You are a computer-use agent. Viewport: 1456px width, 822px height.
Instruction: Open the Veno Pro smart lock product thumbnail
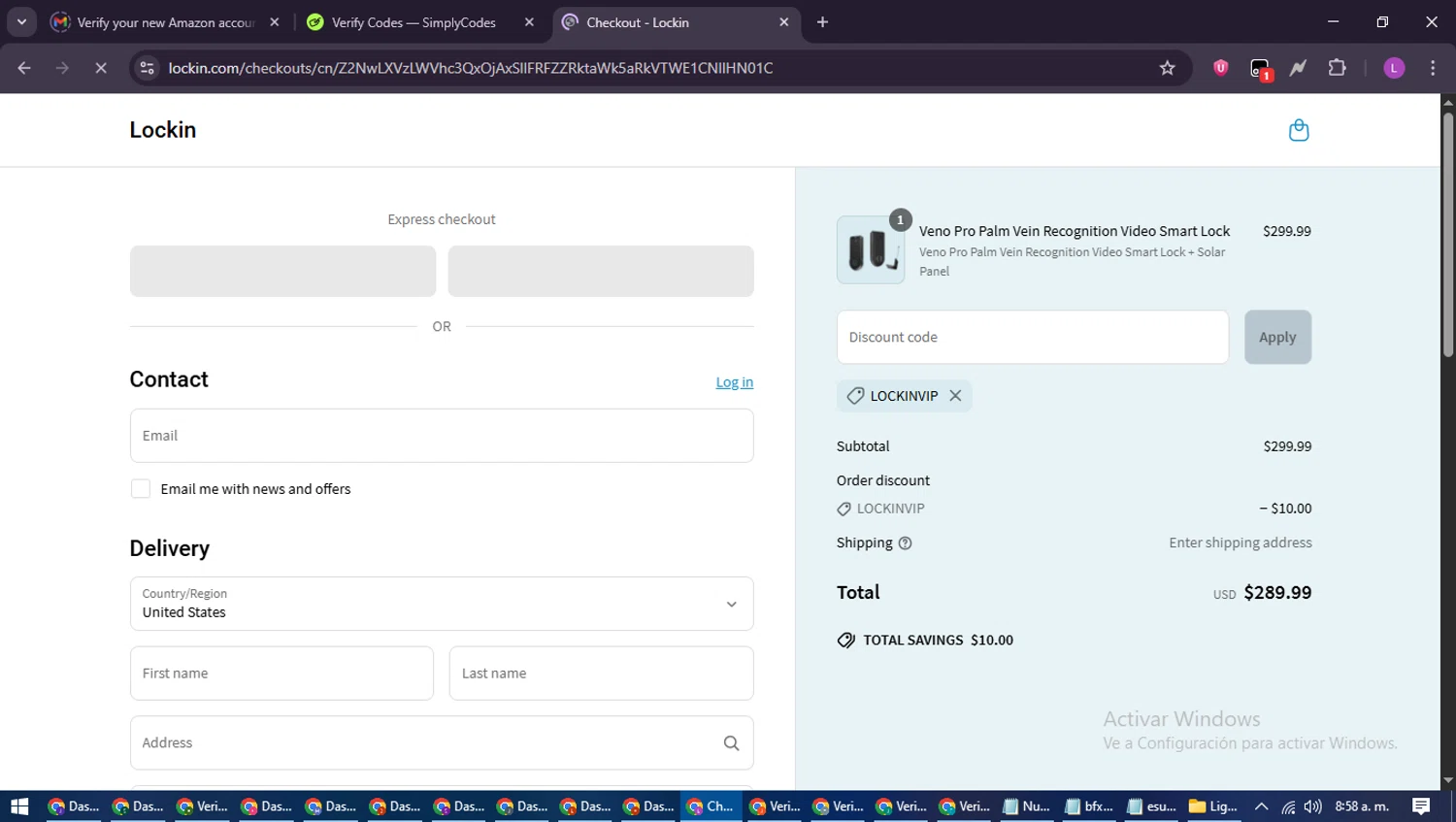pos(871,249)
